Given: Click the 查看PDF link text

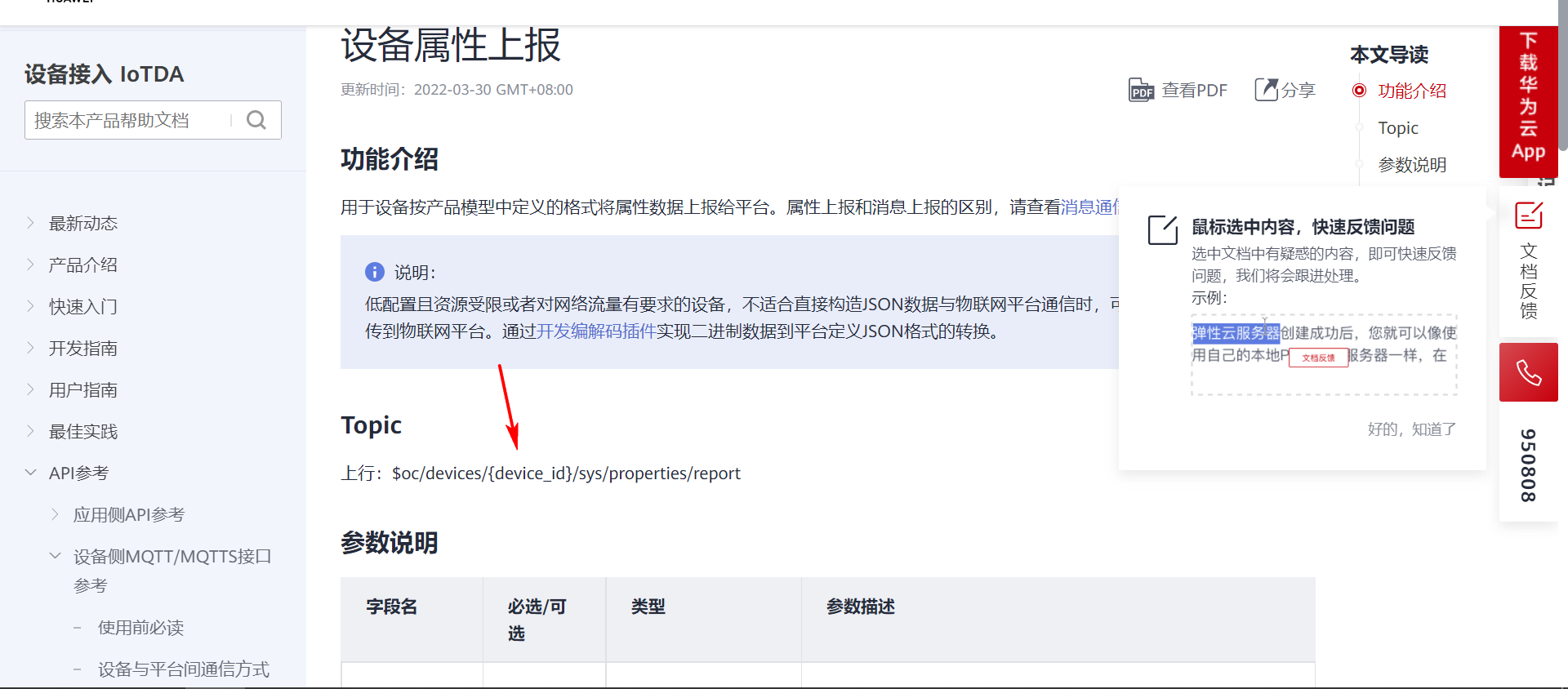Looking at the screenshot, I should pyautogui.click(x=1194, y=90).
